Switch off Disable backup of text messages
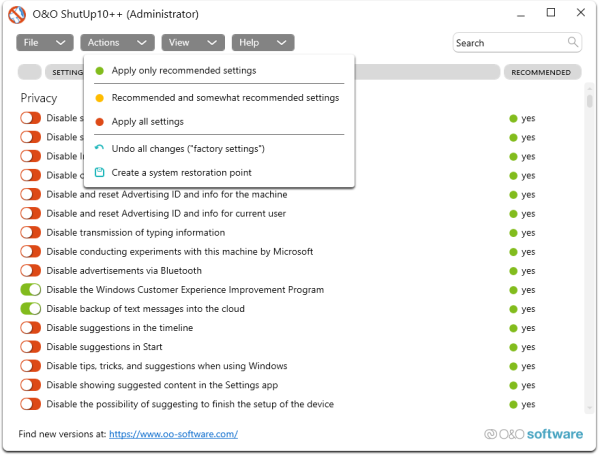 [31, 309]
